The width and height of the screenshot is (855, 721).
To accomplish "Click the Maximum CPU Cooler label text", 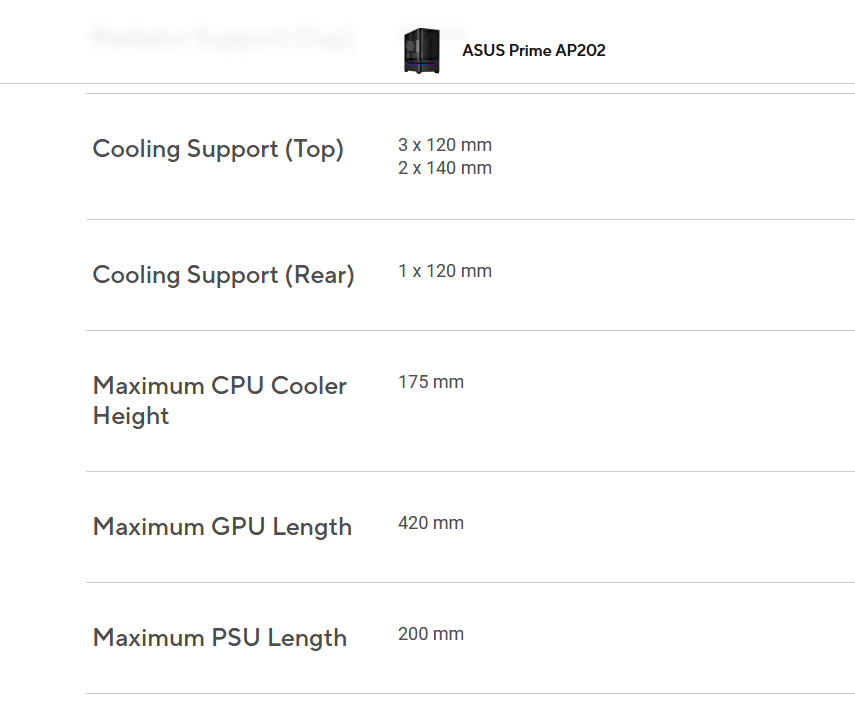I will (220, 386).
